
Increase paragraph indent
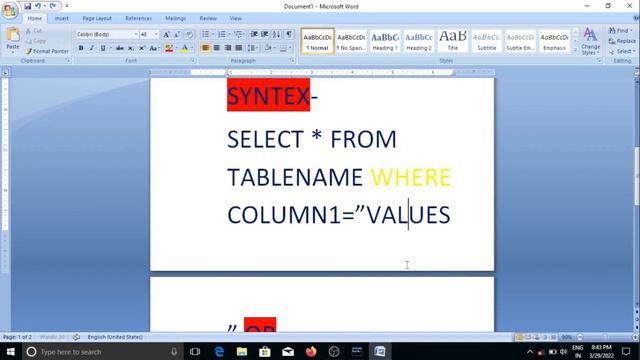pyautogui.click(x=264, y=35)
